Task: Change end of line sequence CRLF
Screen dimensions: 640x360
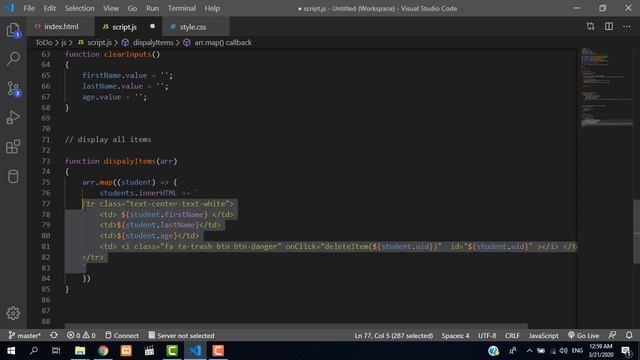Action: pyautogui.click(x=512, y=336)
